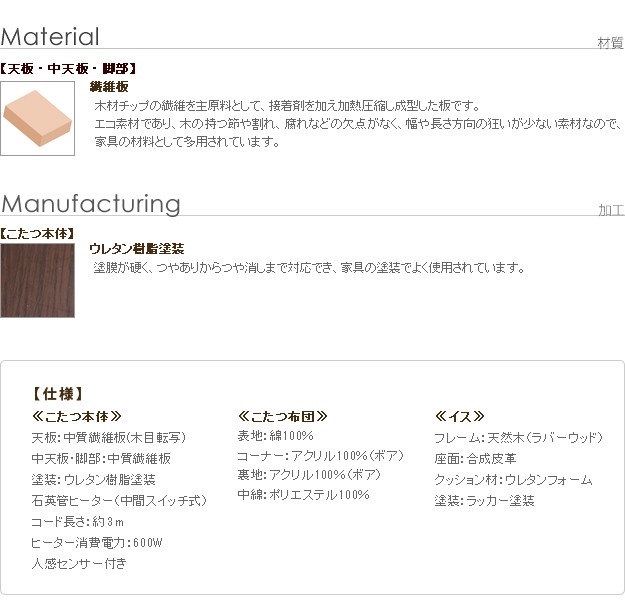Click the 繊維板 title text

(109, 88)
